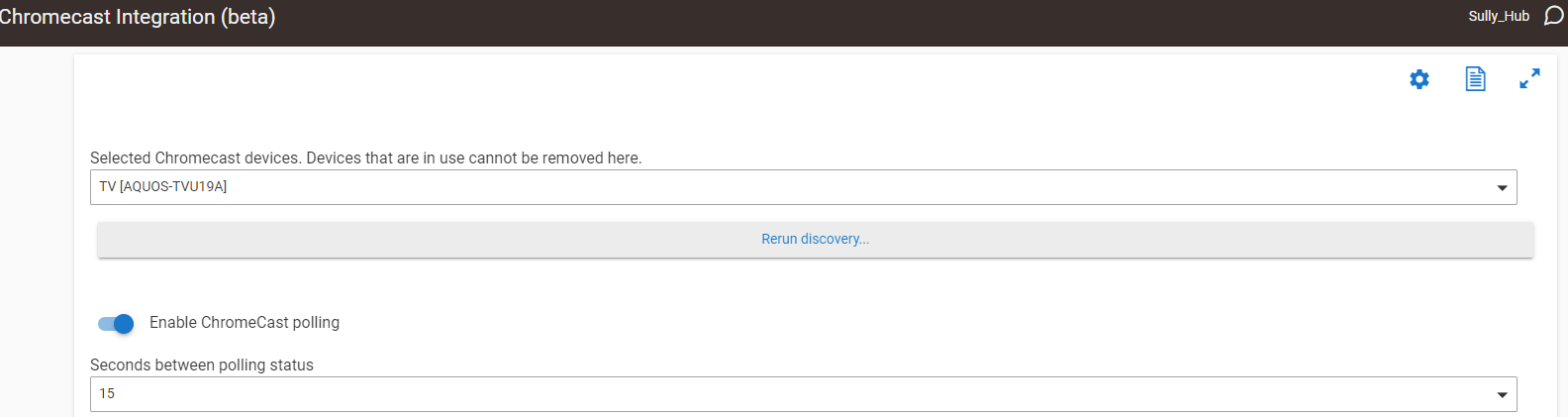Click the Rerun discovery button
The width and height of the screenshot is (1568, 417).
pyautogui.click(x=815, y=239)
